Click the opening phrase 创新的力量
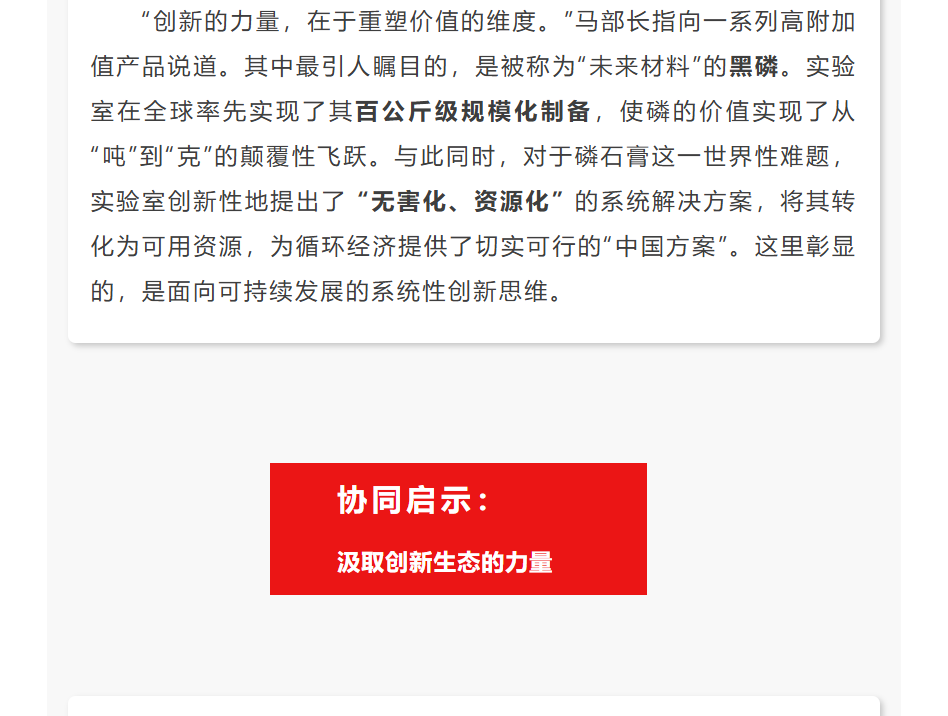 tap(216, 22)
